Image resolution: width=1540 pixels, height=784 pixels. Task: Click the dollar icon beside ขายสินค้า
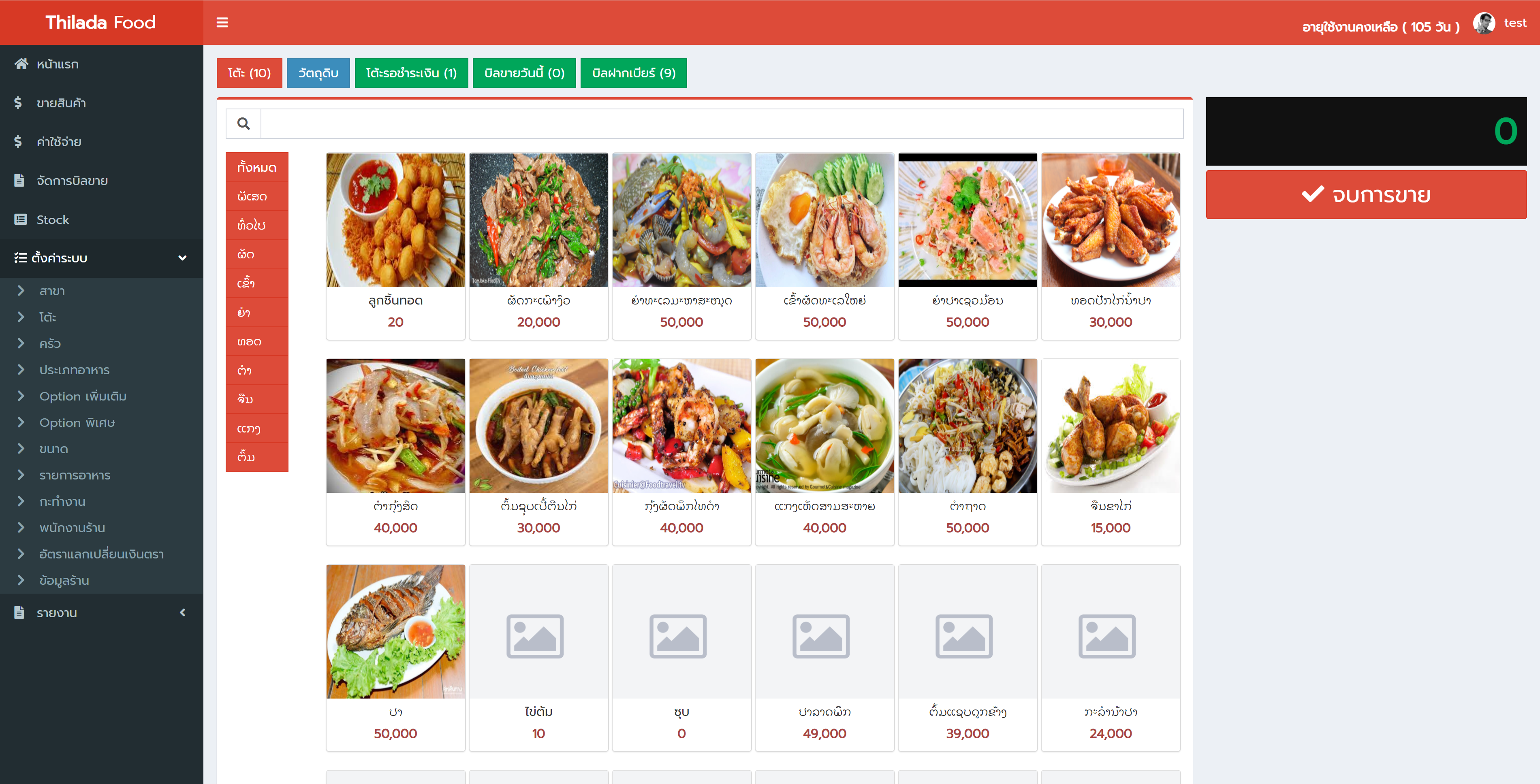point(18,103)
